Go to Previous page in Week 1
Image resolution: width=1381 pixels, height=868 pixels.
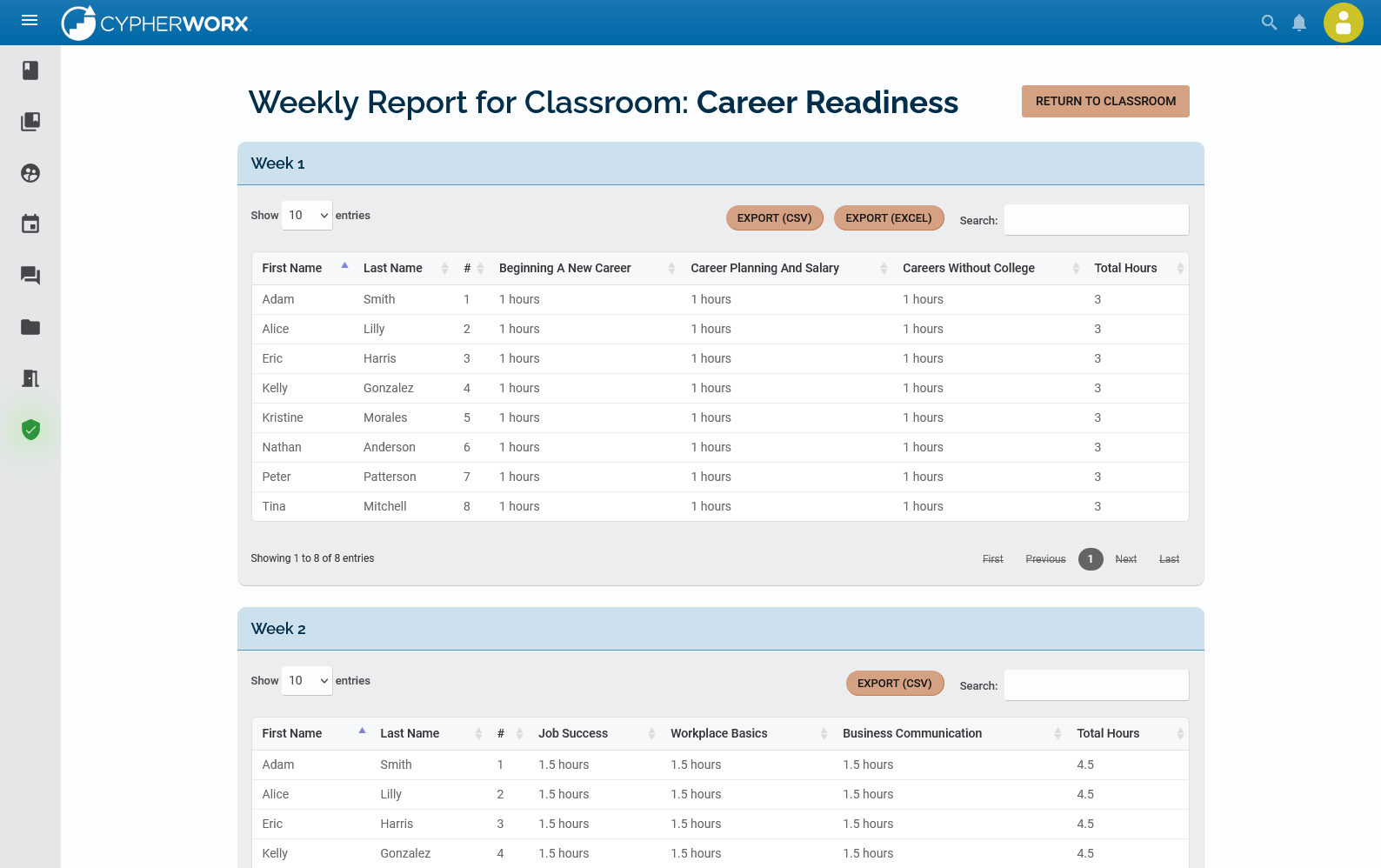1045,559
